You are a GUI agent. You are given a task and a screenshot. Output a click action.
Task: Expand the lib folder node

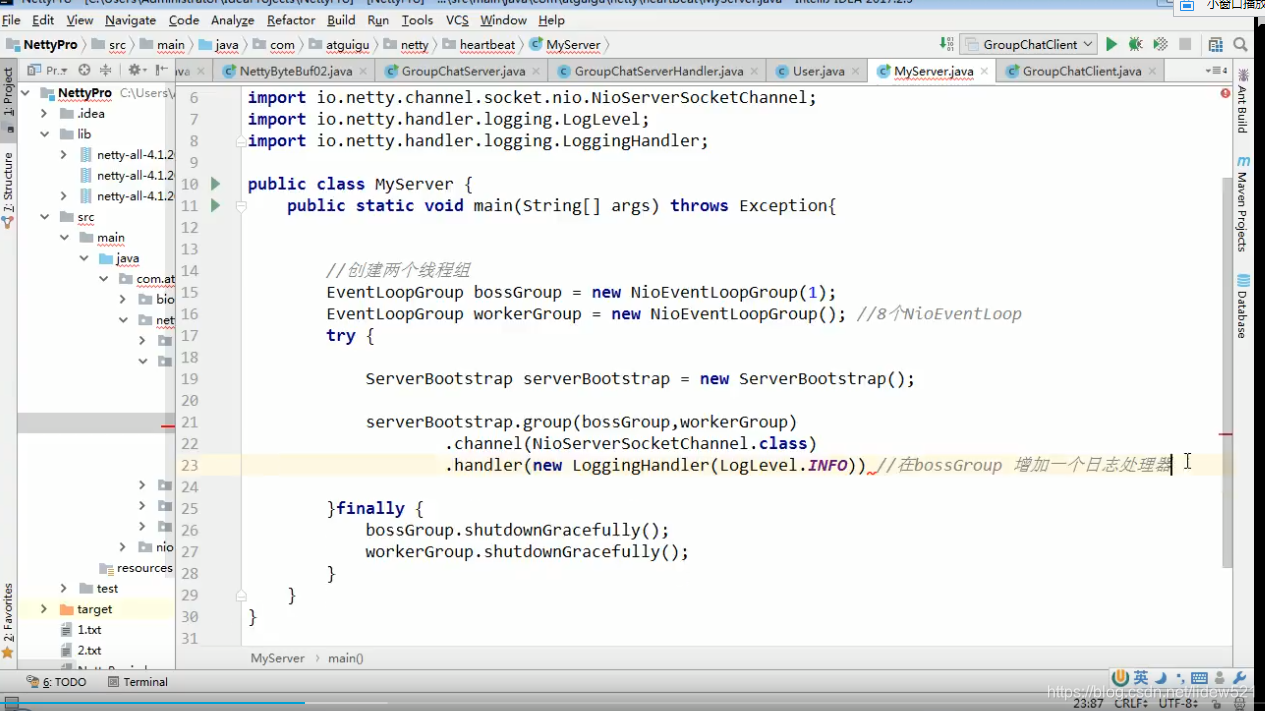coord(44,134)
